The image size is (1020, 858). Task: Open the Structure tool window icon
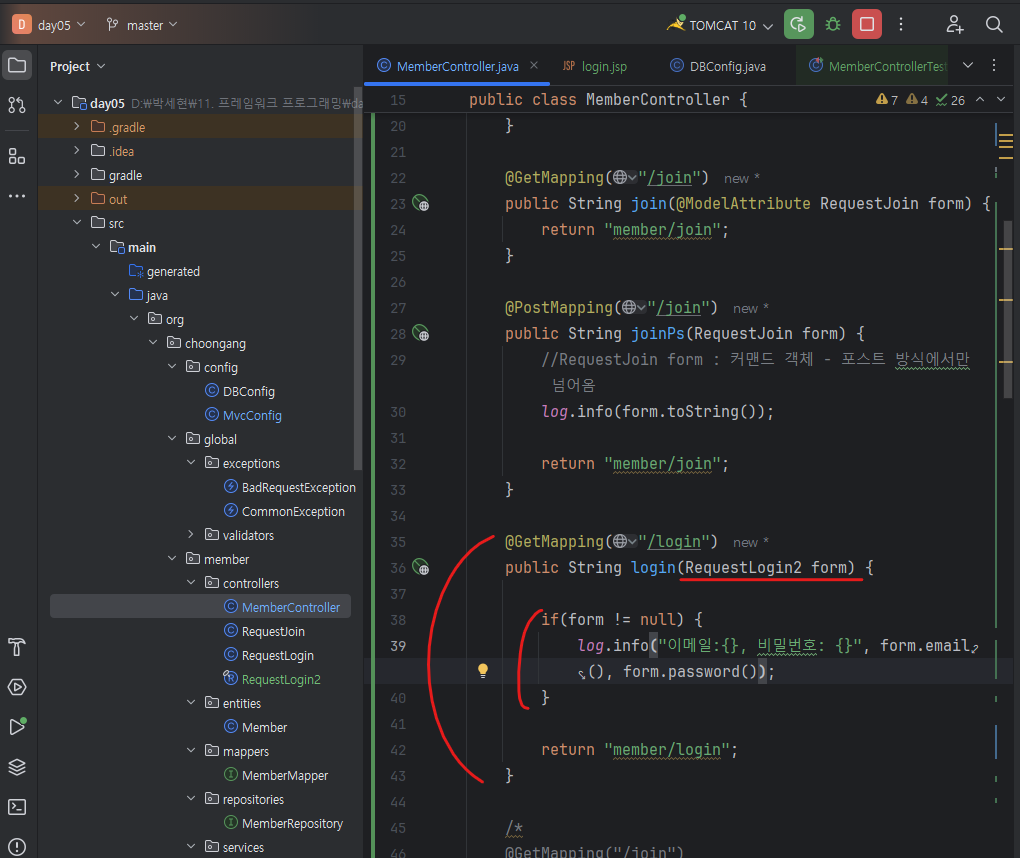(x=17, y=156)
